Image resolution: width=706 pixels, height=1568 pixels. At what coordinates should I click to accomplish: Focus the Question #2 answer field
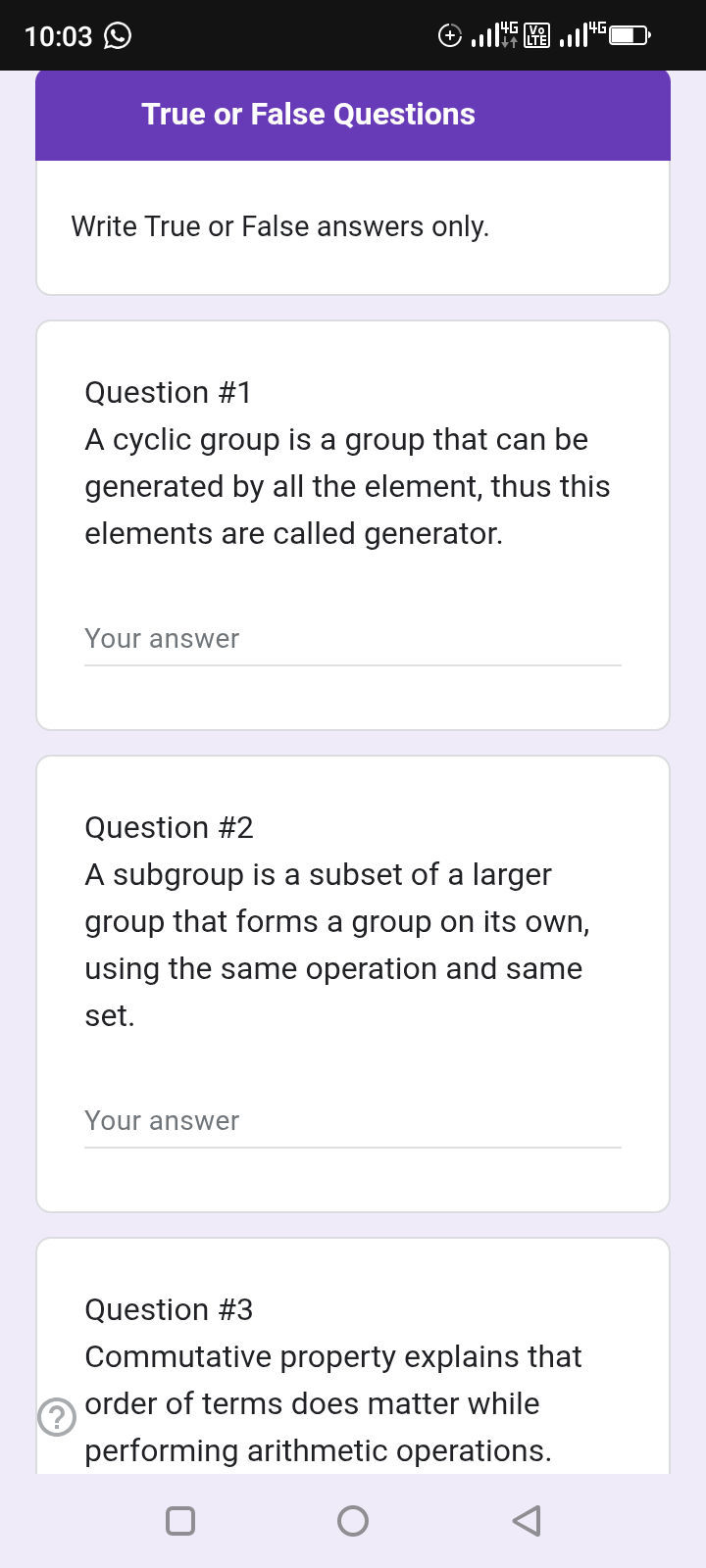[353, 1121]
